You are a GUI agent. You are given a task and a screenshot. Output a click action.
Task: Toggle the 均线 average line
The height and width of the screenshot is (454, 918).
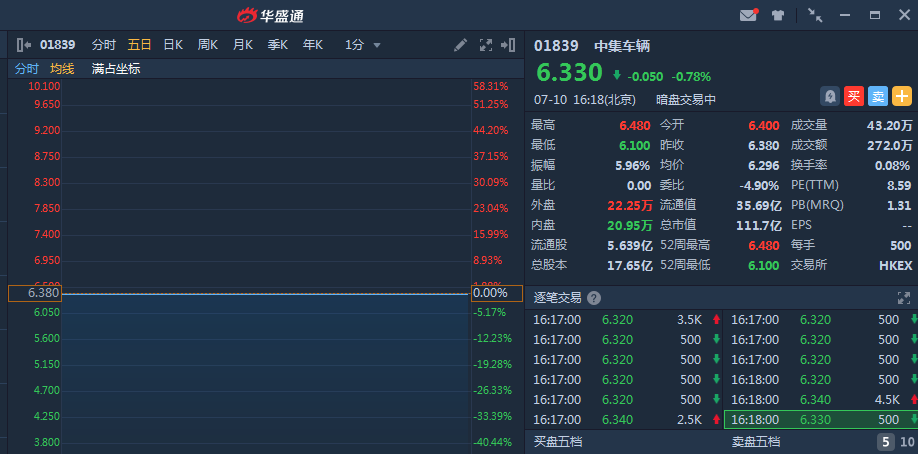click(62, 69)
